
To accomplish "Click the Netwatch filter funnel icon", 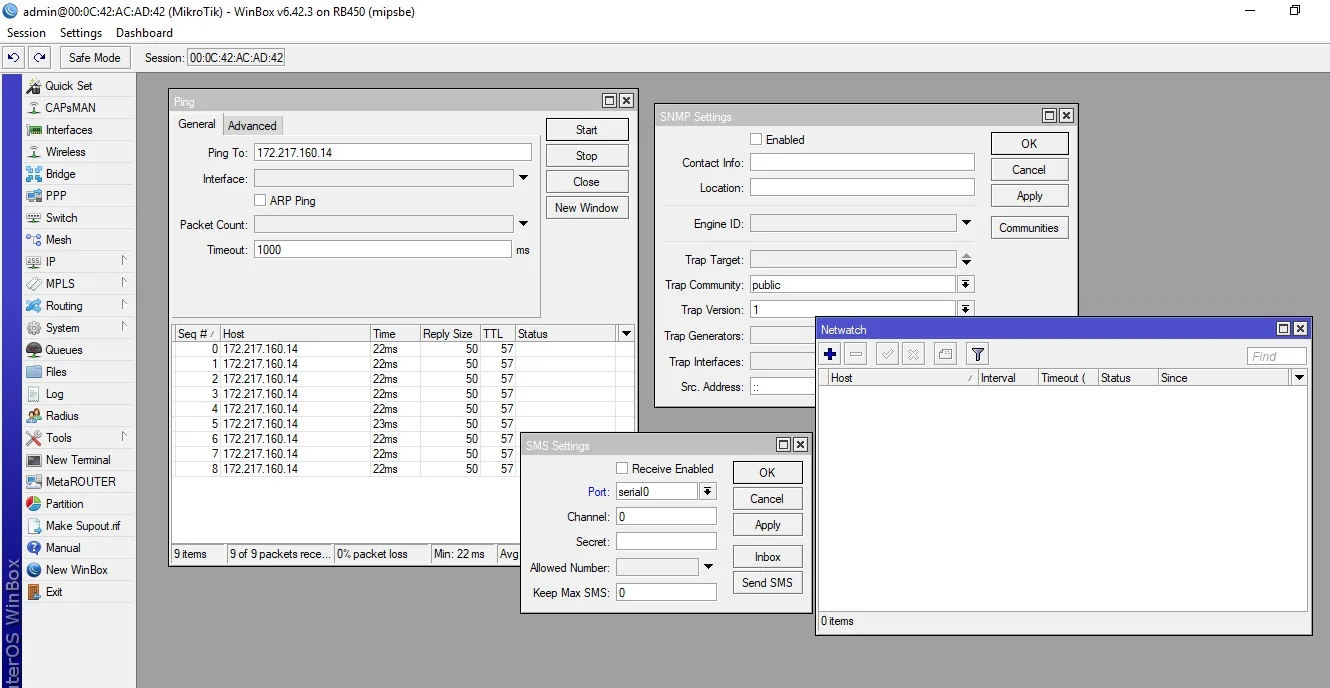I will pos(978,354).
